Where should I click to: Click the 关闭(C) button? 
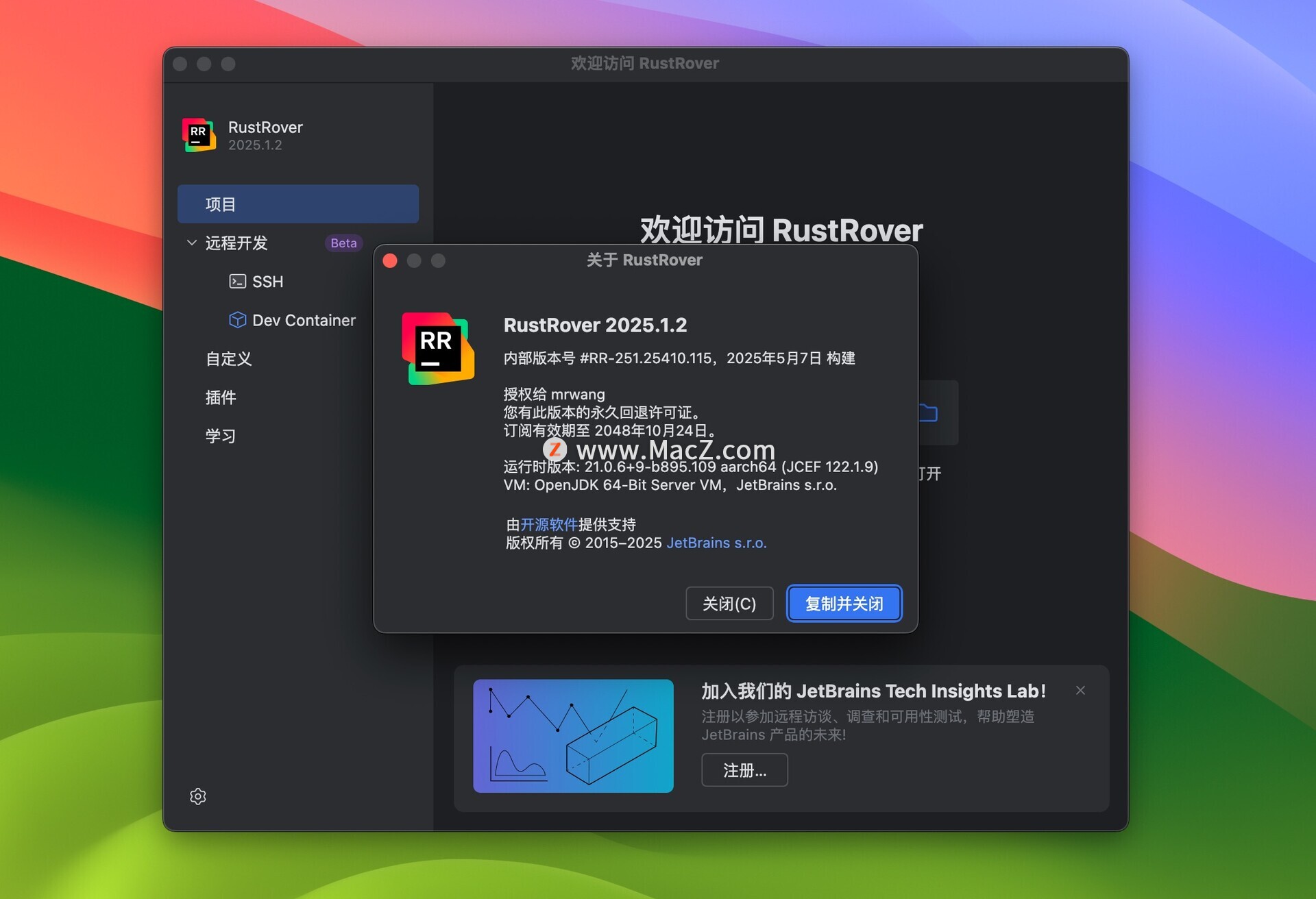tap(729, 604)
